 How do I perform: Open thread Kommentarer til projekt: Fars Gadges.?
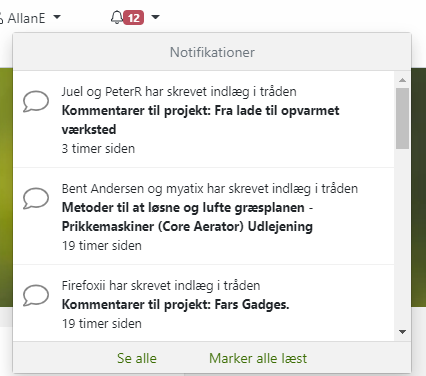tap(175, 304)
